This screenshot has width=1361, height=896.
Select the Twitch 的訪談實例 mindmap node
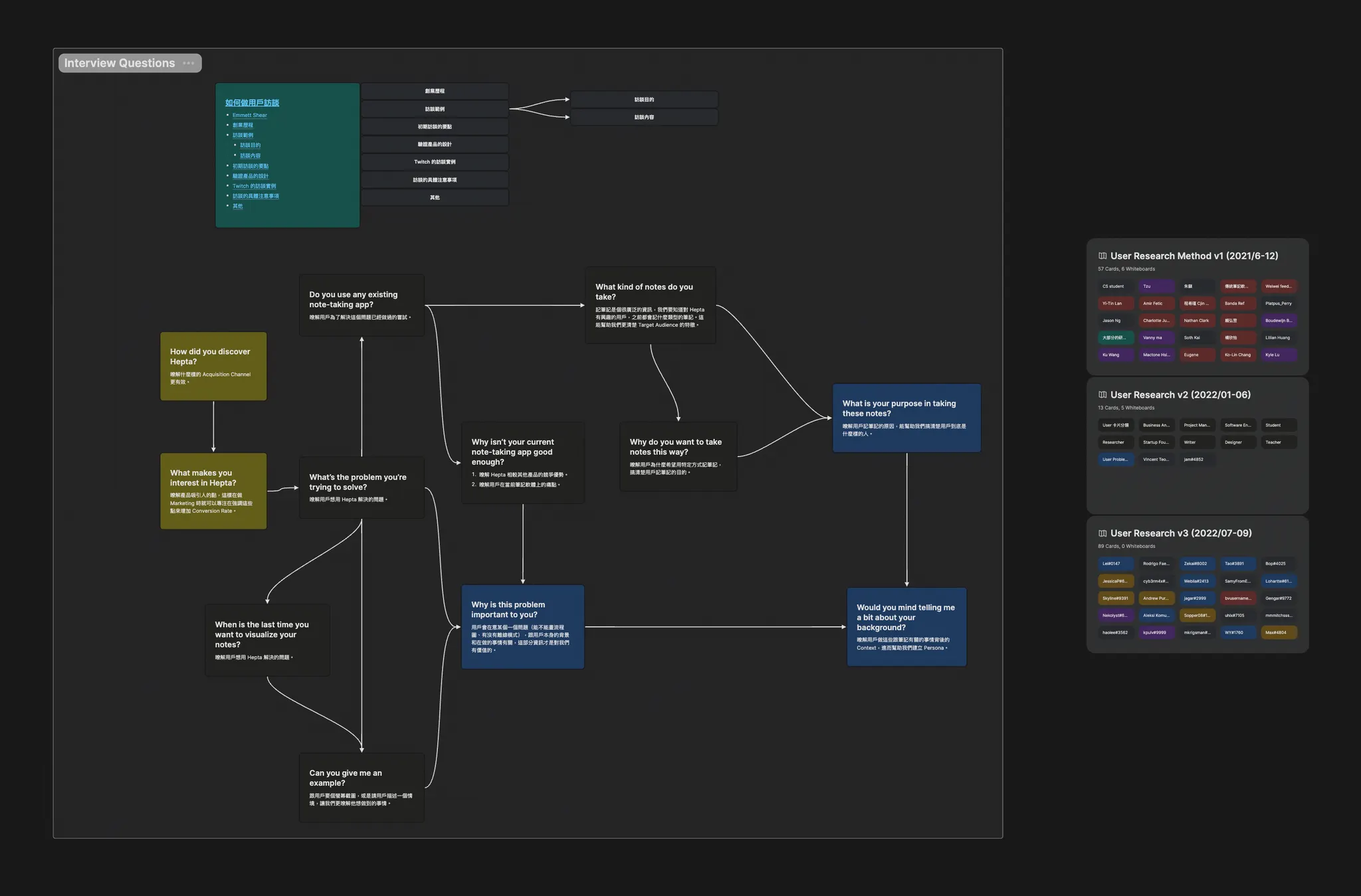point(435,162)
